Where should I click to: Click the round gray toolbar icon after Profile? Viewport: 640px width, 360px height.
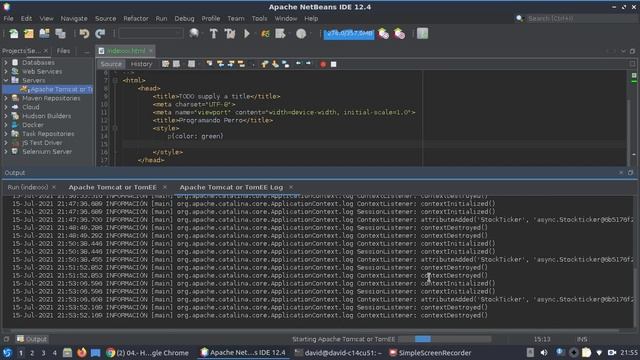tap(301, 34)
